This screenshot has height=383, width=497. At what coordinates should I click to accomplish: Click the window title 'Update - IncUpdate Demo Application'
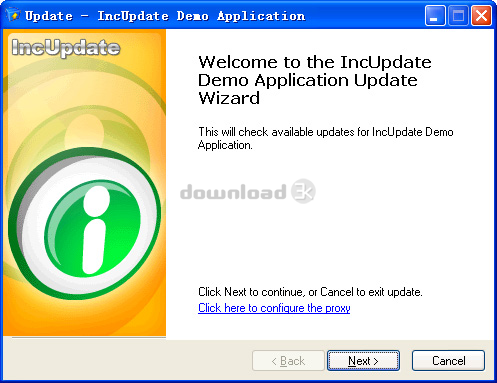point(165,16)
